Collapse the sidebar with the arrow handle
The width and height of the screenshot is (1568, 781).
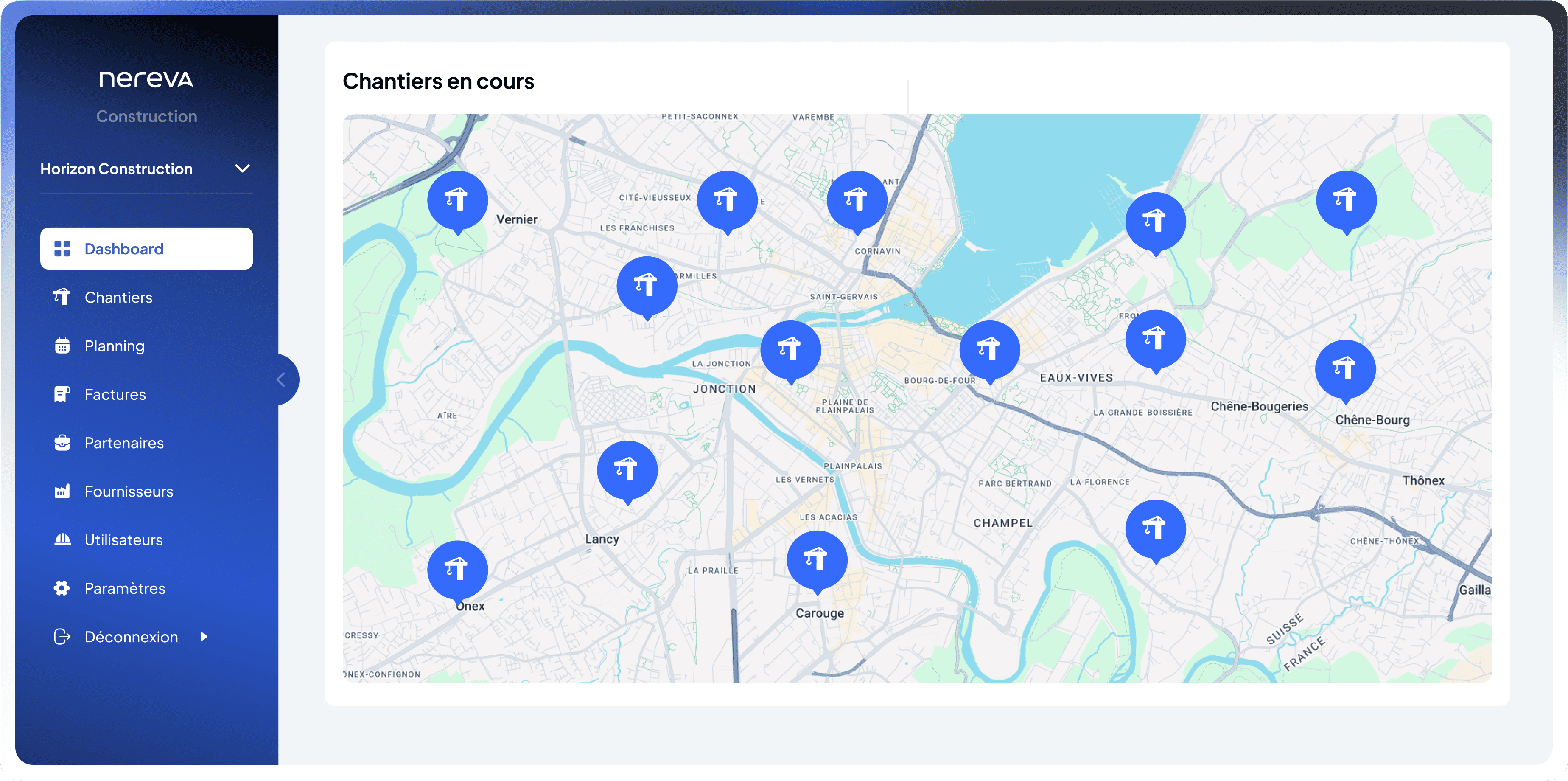point(282,380)
